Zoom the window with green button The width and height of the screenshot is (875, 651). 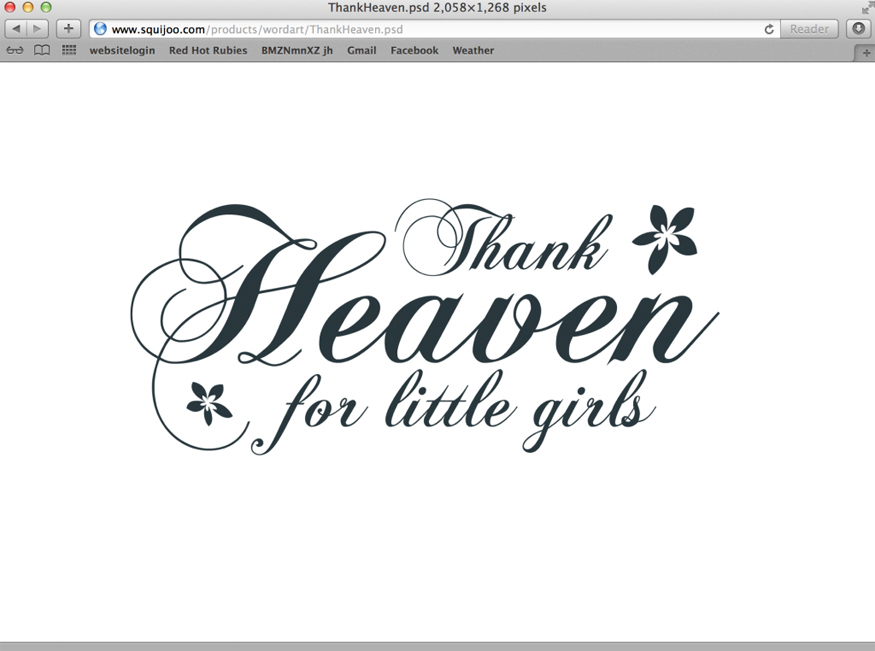(46, 7)
